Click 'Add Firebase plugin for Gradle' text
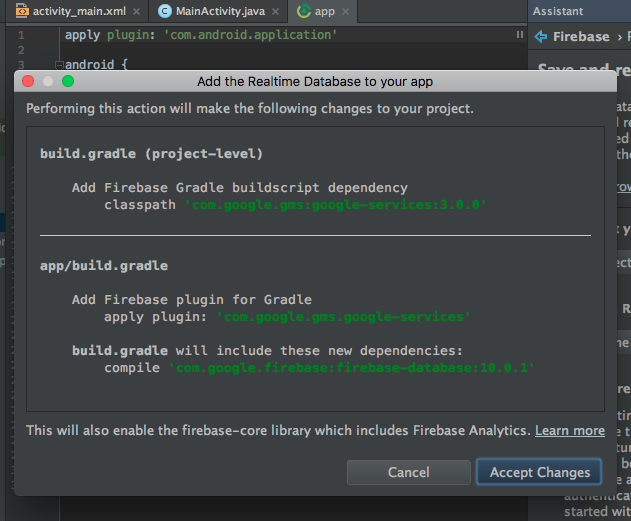Image resolution: width=631 pixels, height=521 pixels. click(192, 300)
